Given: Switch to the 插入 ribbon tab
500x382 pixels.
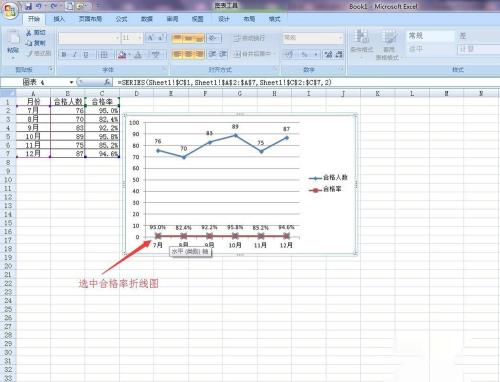Looking at the screenshot, I should [x=59, y=19].
